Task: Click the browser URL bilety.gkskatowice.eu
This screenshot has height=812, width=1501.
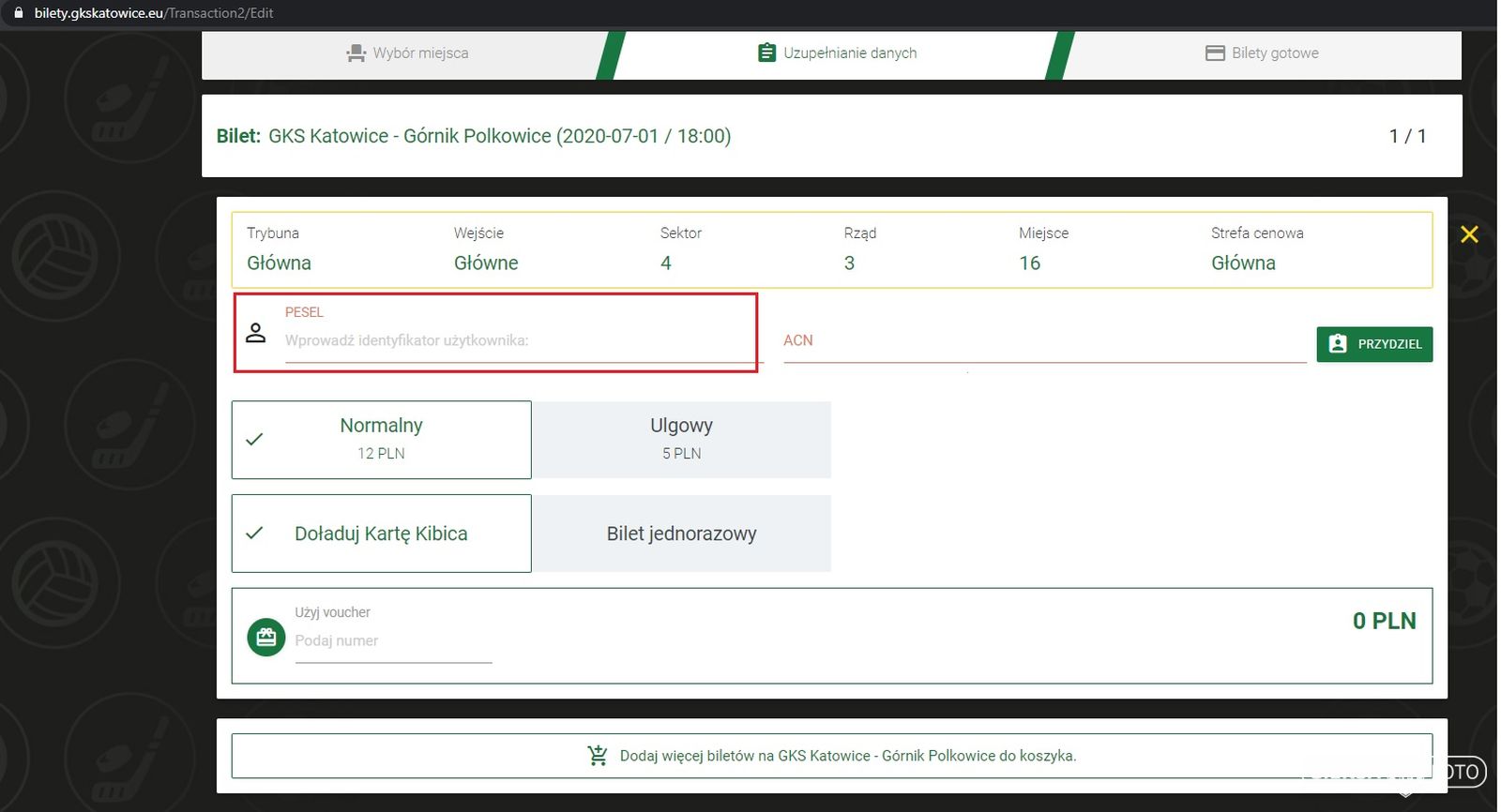Action: coord(154,13)
